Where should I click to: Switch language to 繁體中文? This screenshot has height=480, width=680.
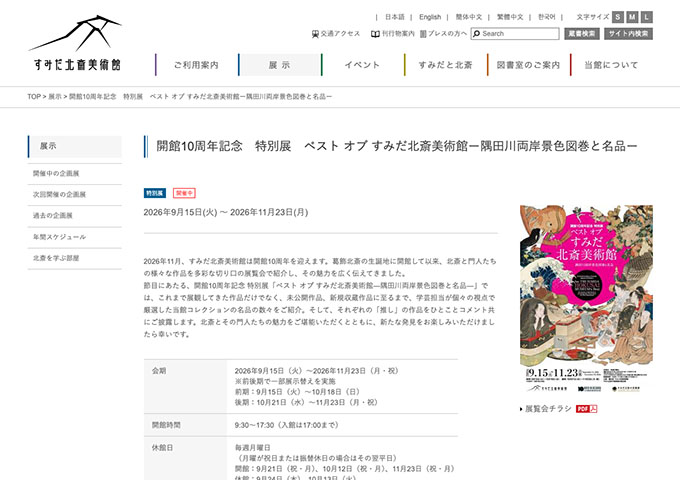[510, 17]
